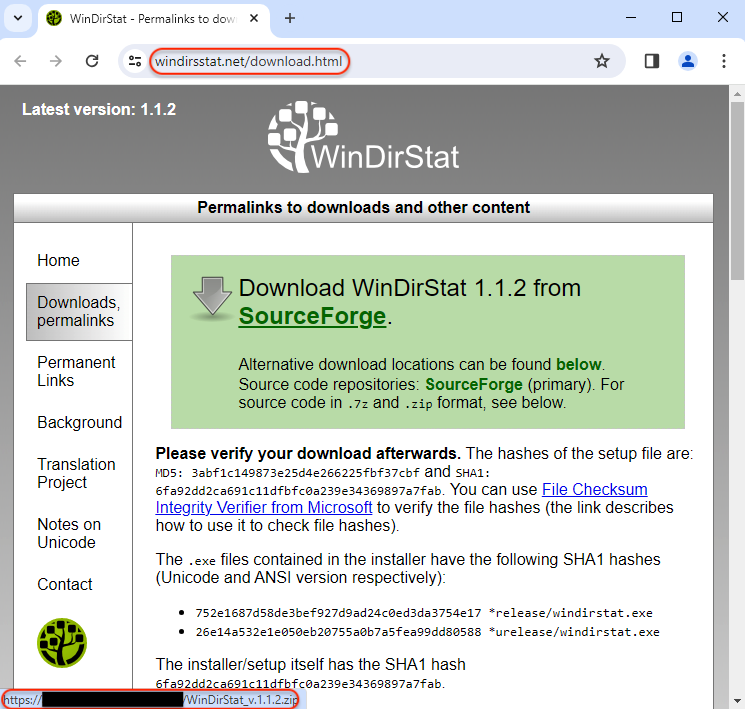Open File Checksum Integrity Verifier link
This screenshot has height=709, width=745.
[x=401, y=498]
